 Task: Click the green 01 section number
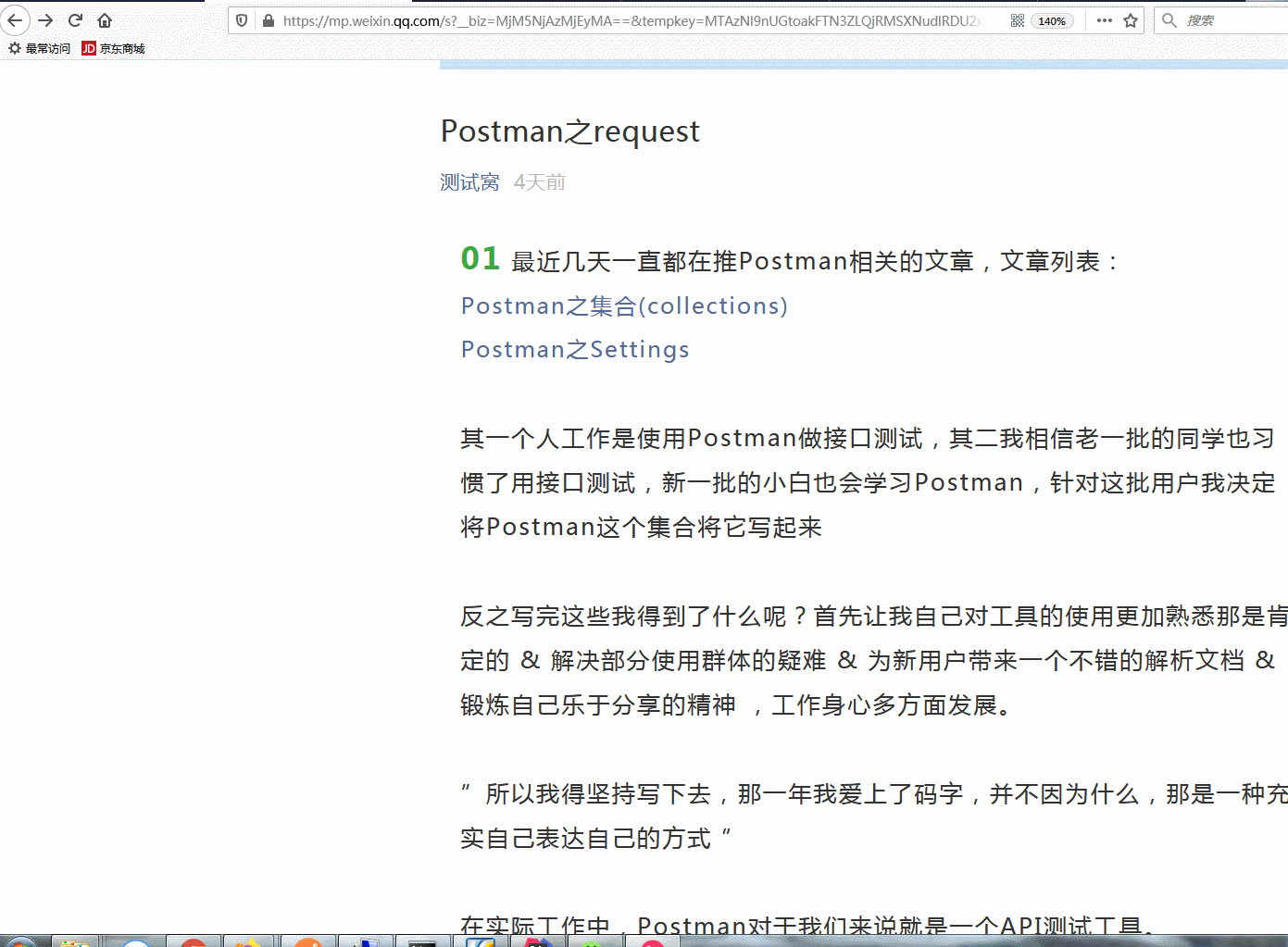[x=481, y=258]
